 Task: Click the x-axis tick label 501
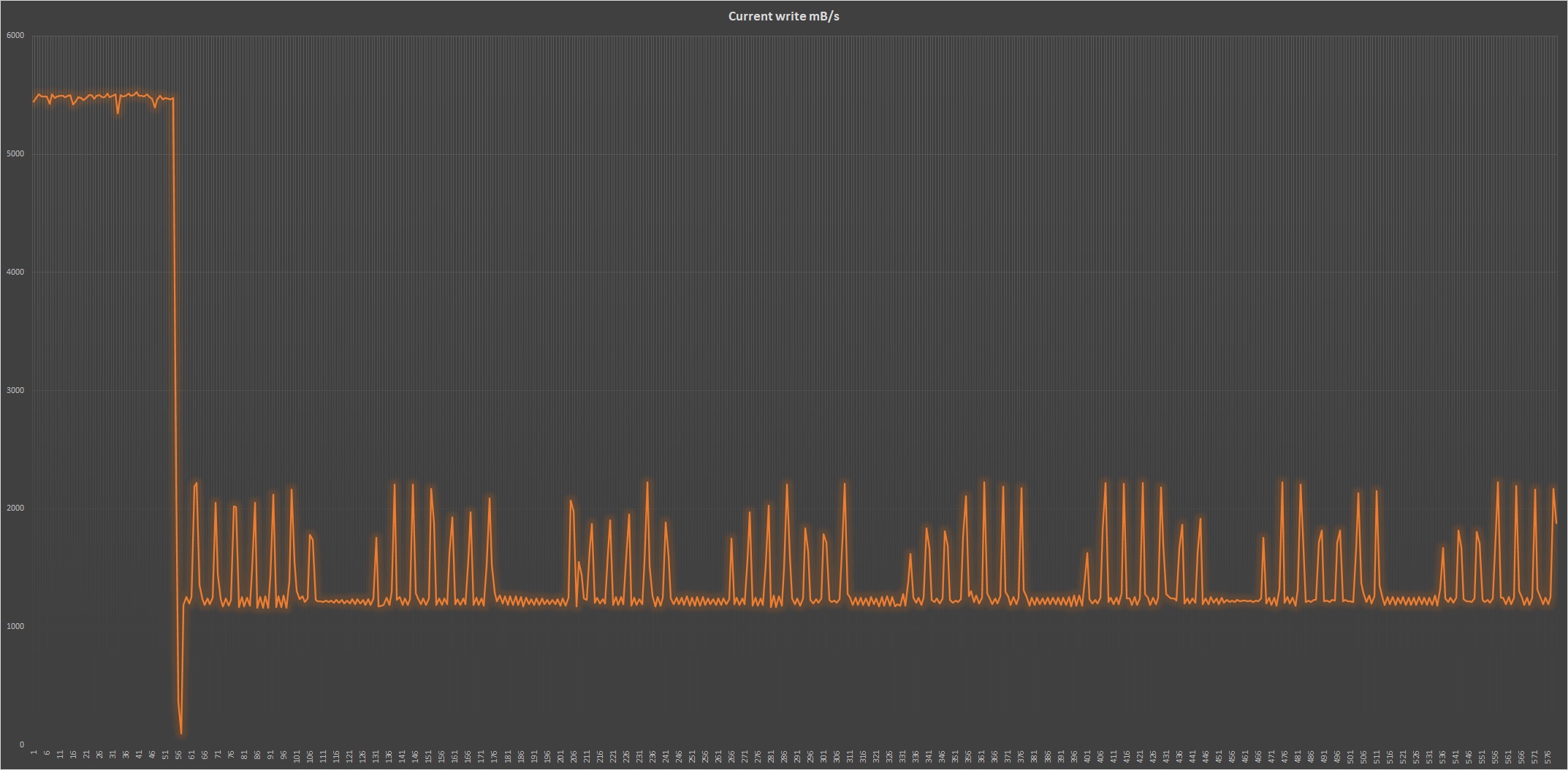pos(1350,755)
